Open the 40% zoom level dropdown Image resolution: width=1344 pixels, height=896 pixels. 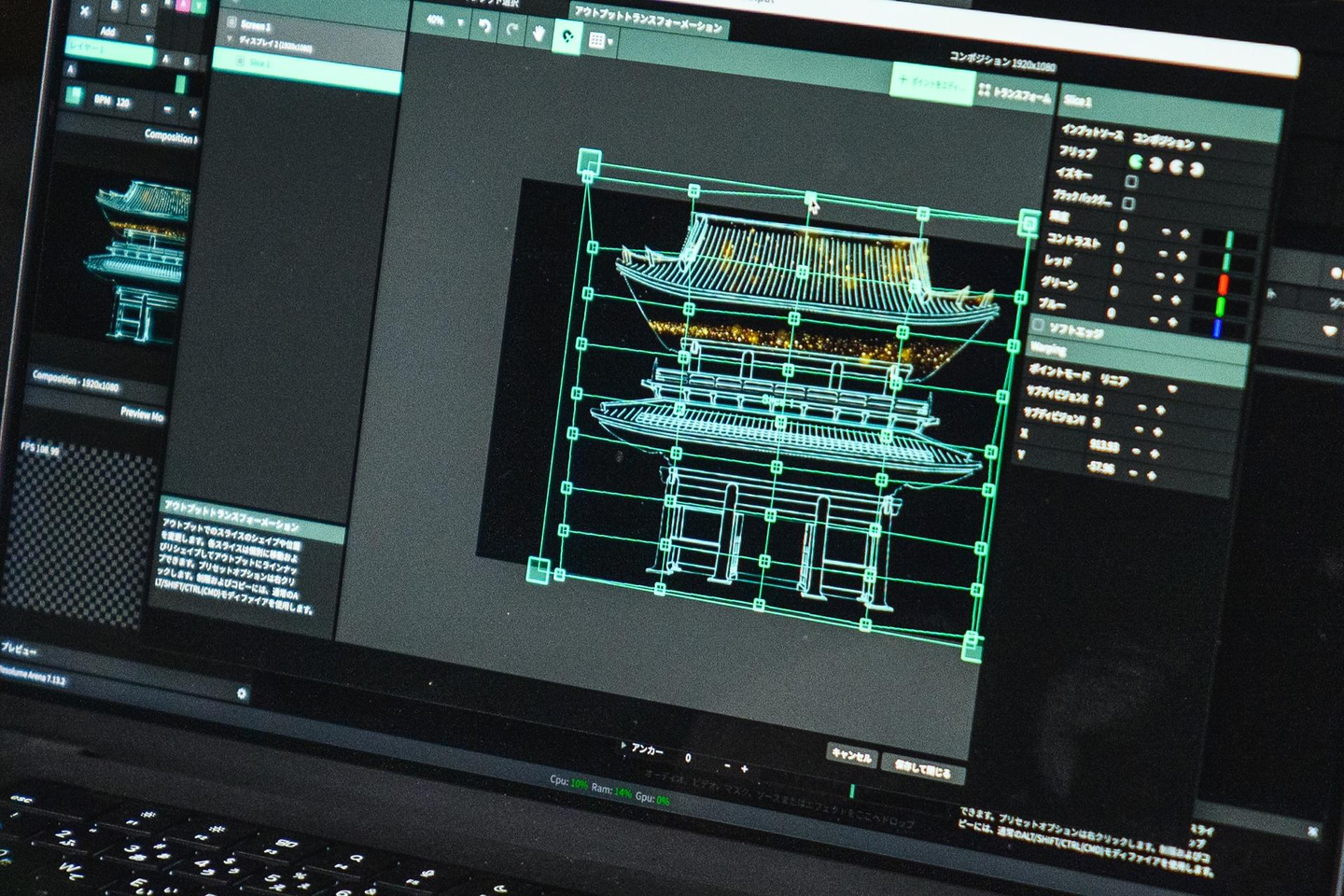pyautogui.click(x=444, y=21)
